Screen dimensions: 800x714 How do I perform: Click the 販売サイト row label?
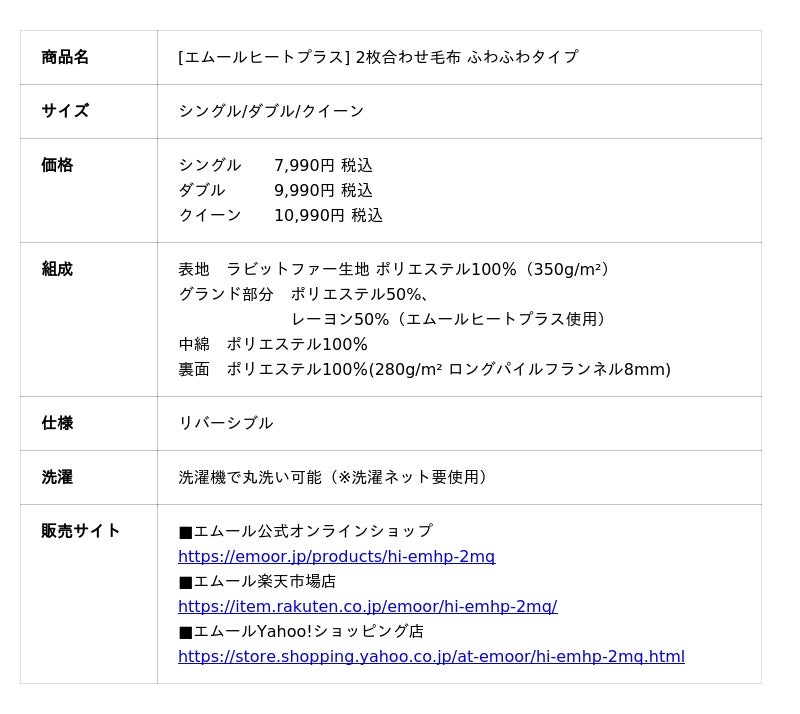(81, 531)
